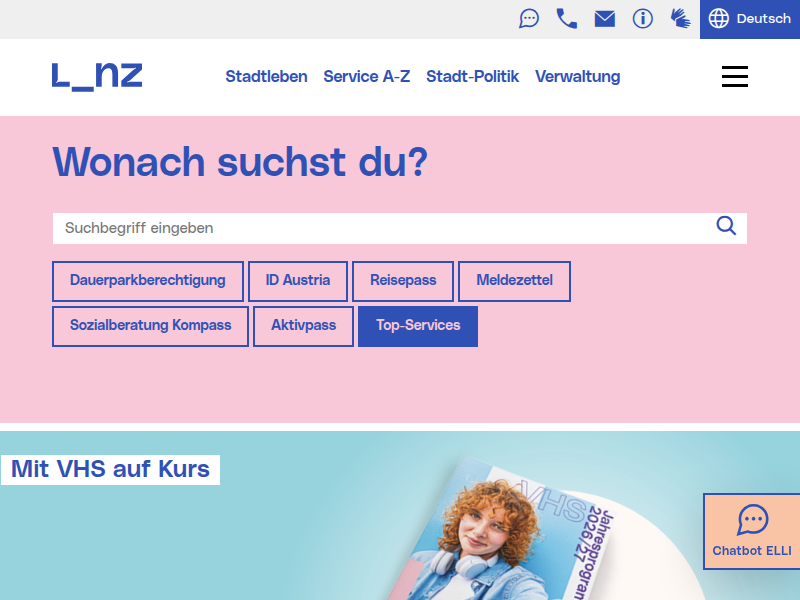The height and width of the screenshot is (600, 800).
Task: Select the Dauerparkberechtigung quick link
Action: (x=148, y=281)
